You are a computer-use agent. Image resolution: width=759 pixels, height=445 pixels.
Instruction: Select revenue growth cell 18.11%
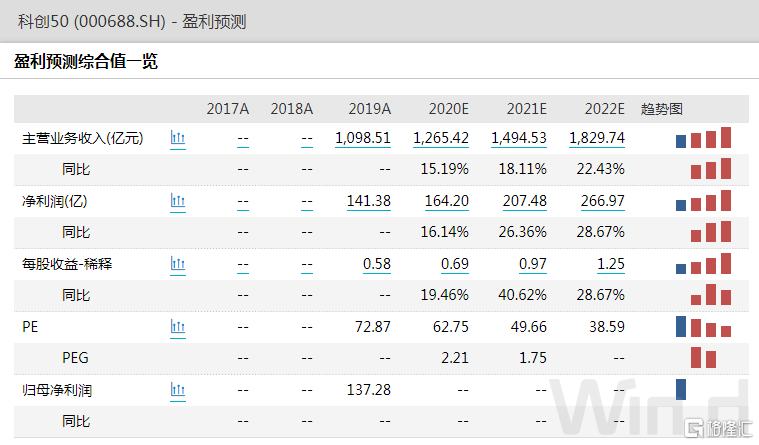coord(522,169)
